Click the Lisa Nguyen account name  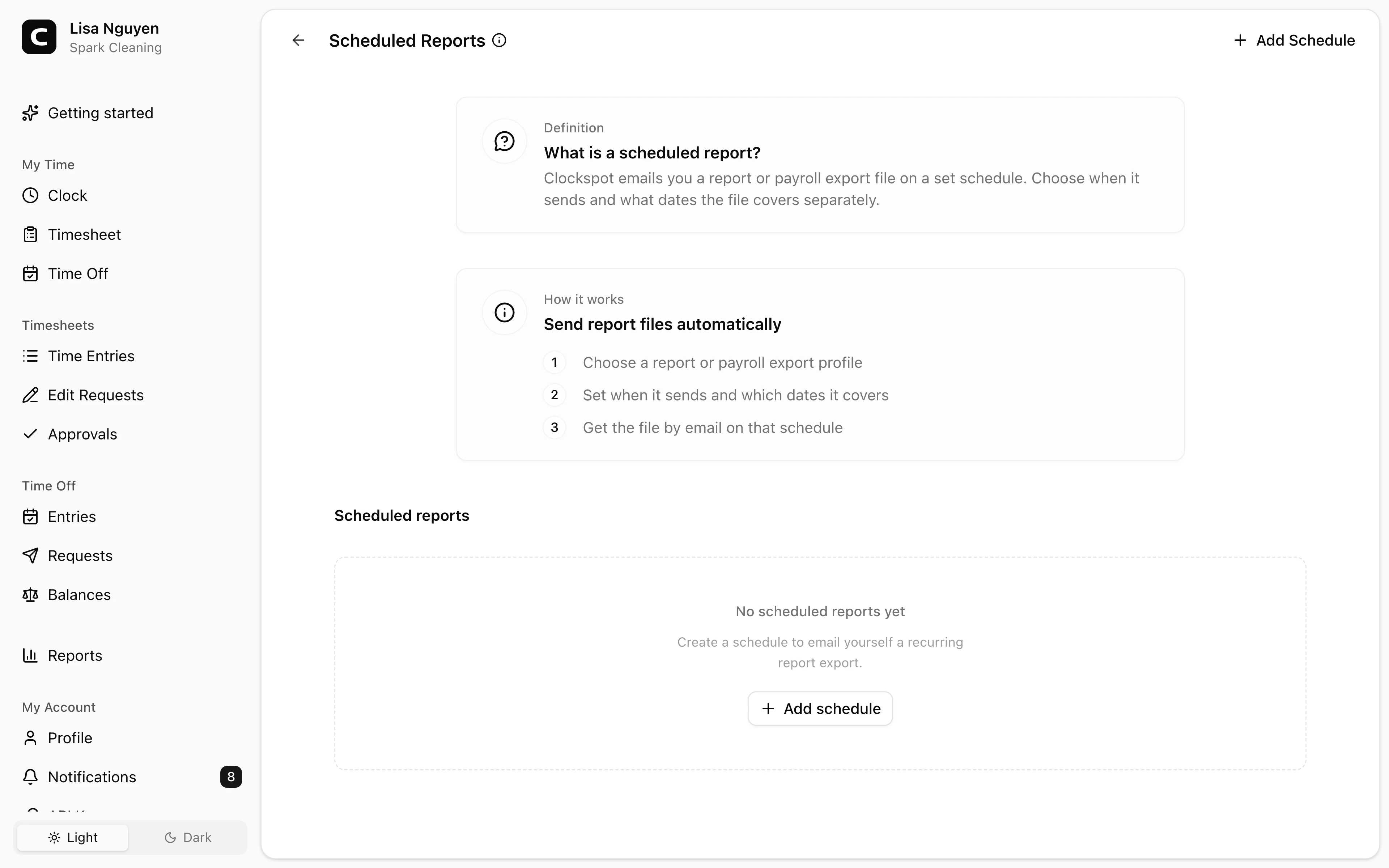(x=114, y=28)
